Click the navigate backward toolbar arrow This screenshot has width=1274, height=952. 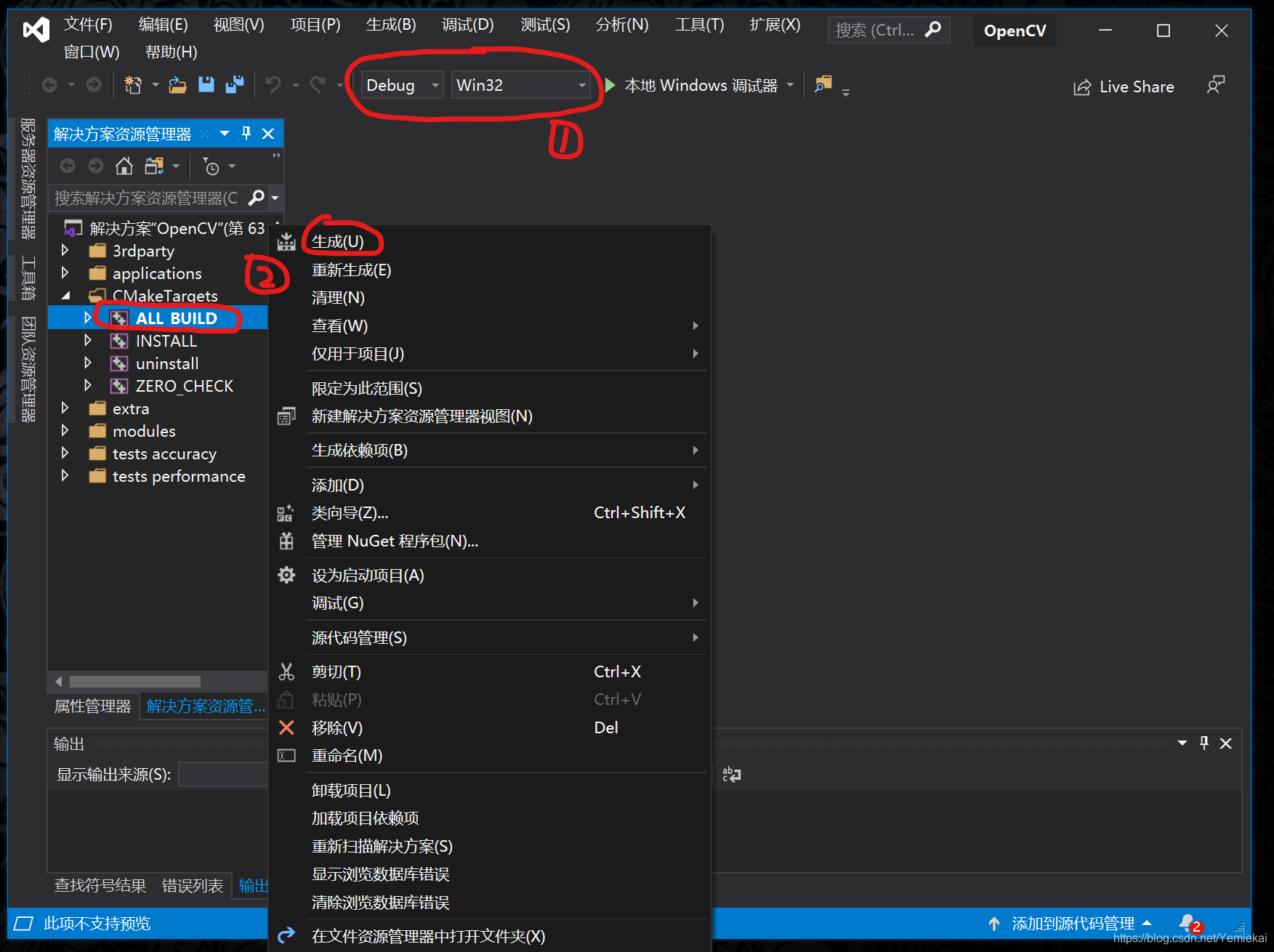pyautogui.click(x=49, y=85)
